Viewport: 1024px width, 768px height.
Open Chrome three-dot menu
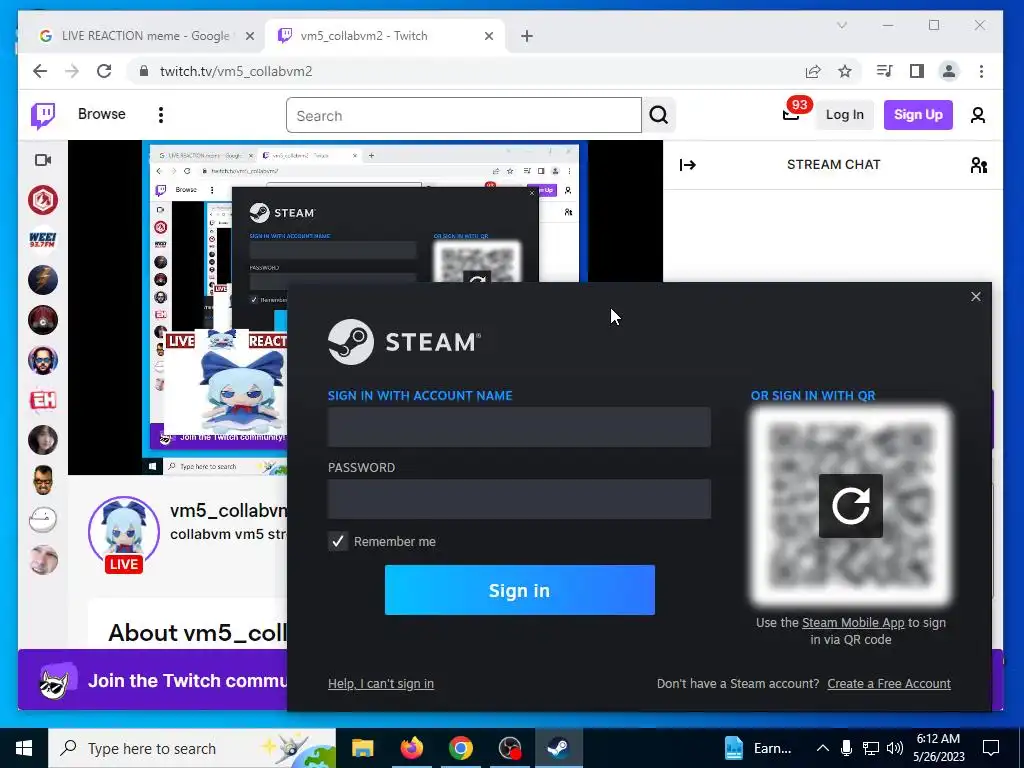(982, 71)
